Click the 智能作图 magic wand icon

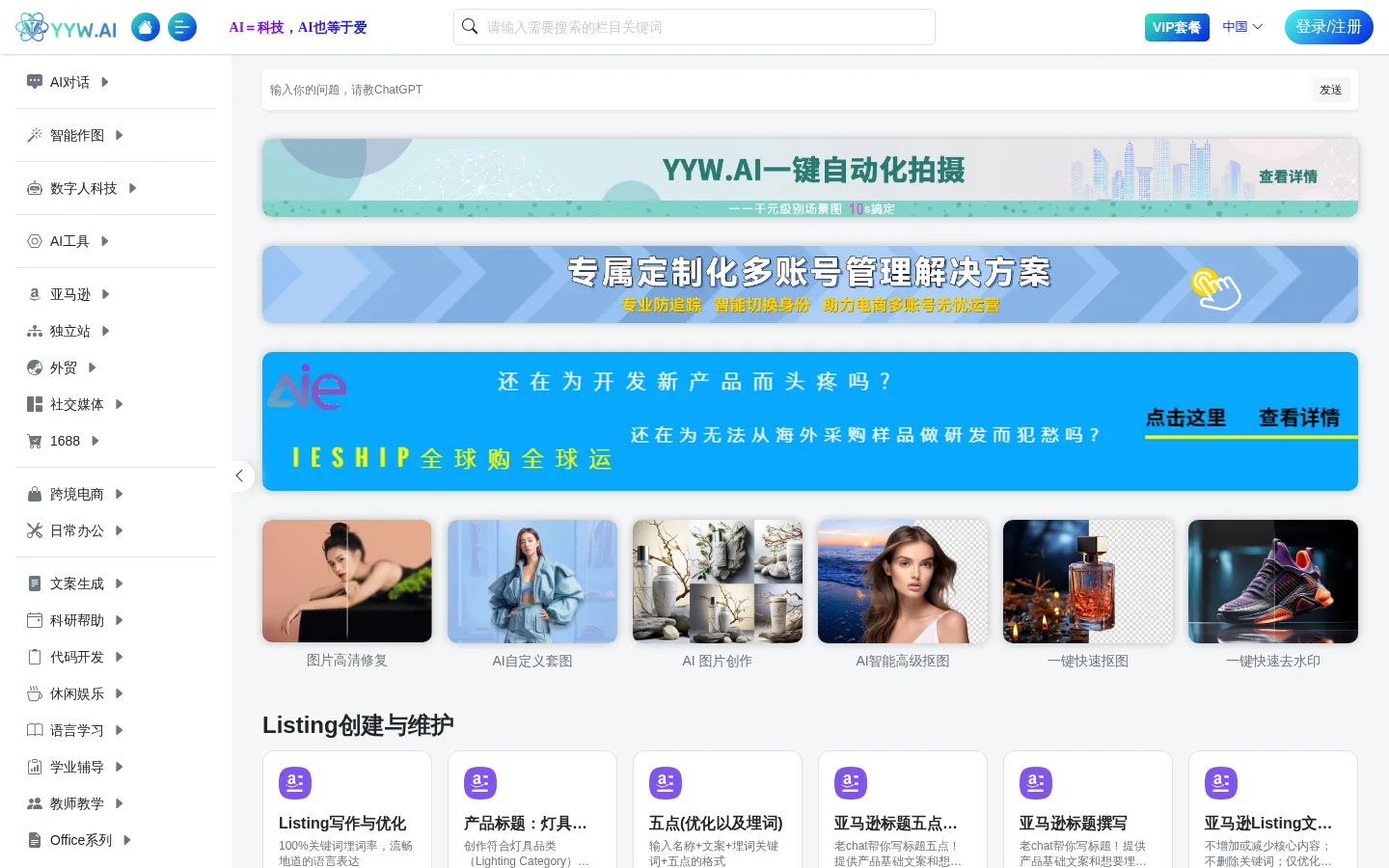pyautogui.click(x=35, y=135)
